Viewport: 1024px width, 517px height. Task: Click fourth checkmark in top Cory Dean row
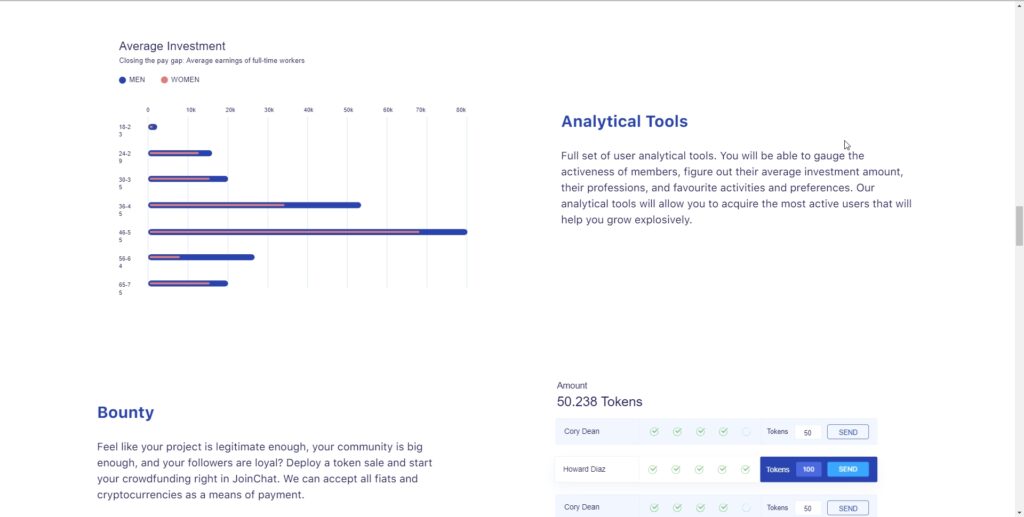723,432
